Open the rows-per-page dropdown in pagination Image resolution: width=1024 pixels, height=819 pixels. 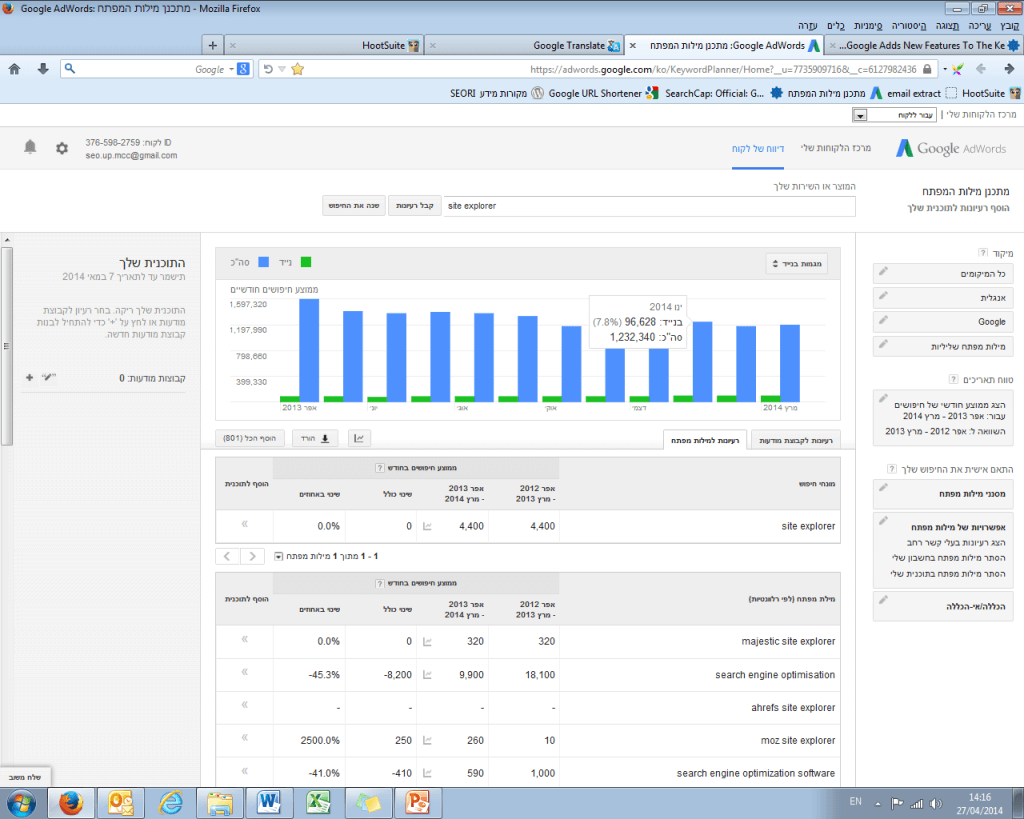click(x=278, y=555)
